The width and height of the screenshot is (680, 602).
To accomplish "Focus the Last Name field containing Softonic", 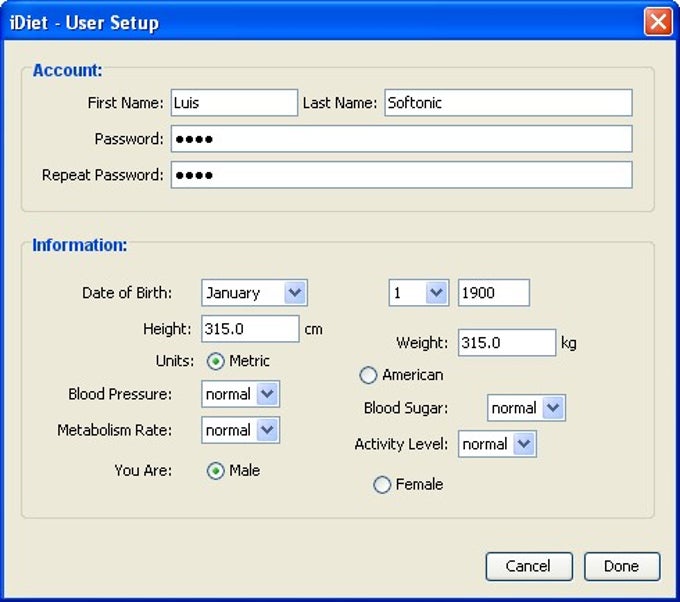I will pos(508,103).
